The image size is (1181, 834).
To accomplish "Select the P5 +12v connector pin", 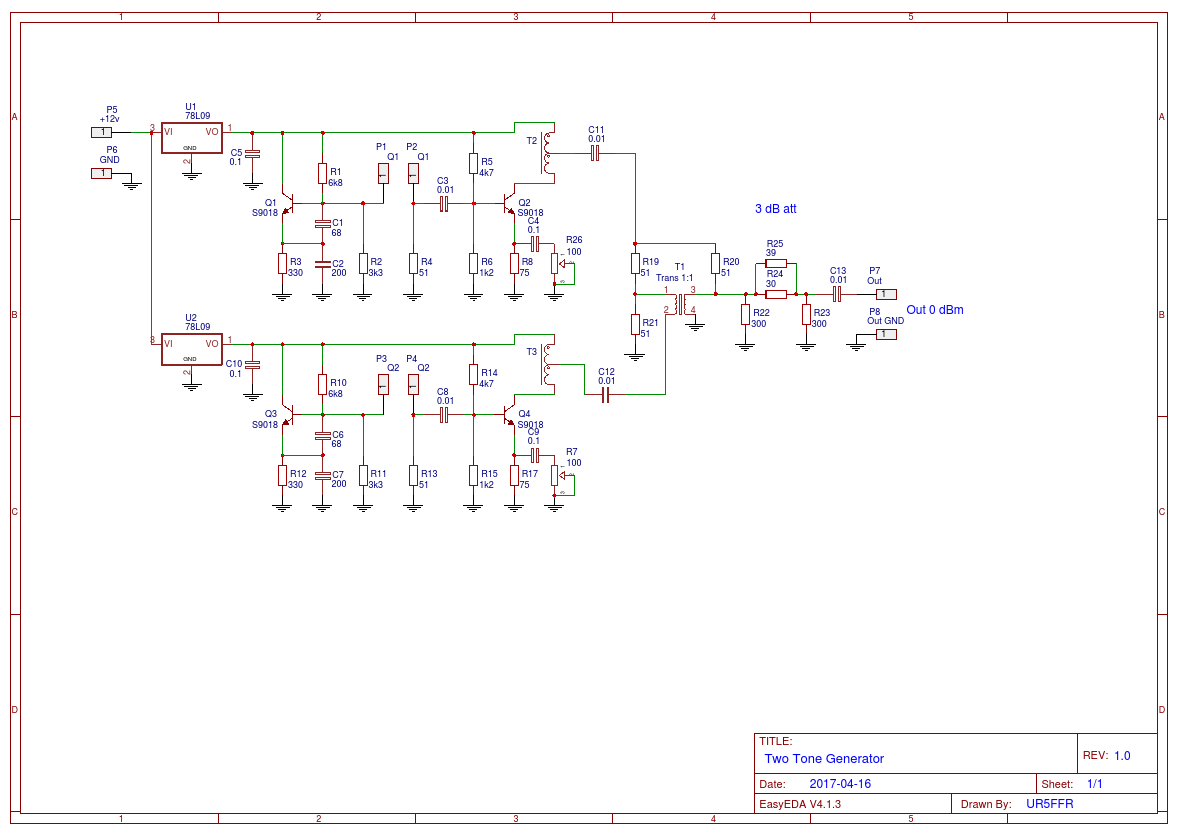I will tap(102, 132).
